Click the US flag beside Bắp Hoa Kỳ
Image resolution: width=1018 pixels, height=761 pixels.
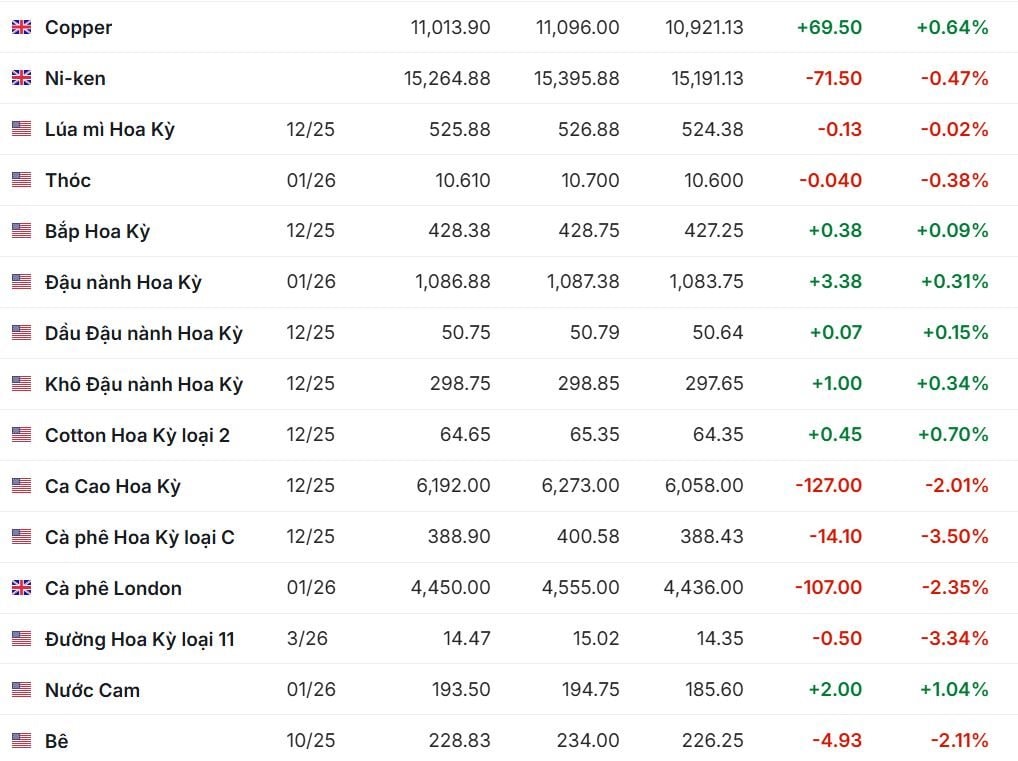[x=21, y=231]
